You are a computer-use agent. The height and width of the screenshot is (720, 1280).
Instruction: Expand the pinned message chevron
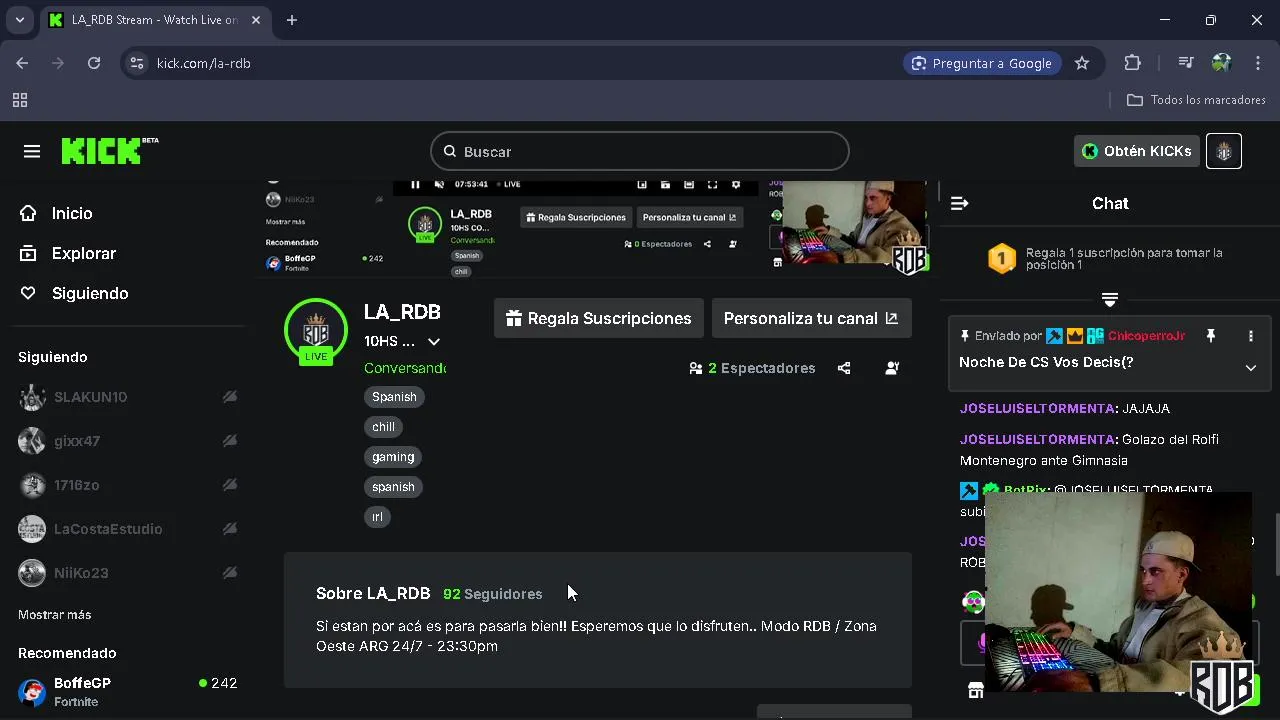coord(1251,368)
